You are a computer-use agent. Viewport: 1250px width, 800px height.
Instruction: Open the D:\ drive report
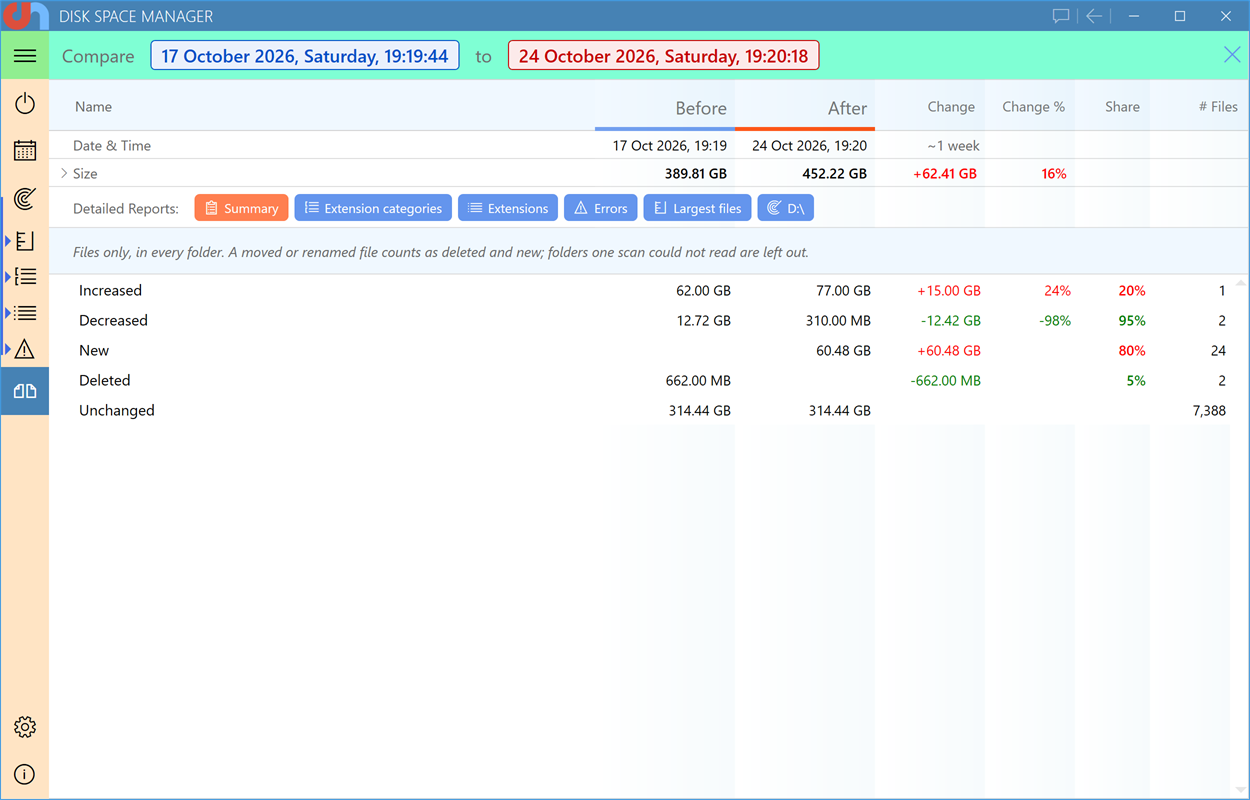[786, 208]
